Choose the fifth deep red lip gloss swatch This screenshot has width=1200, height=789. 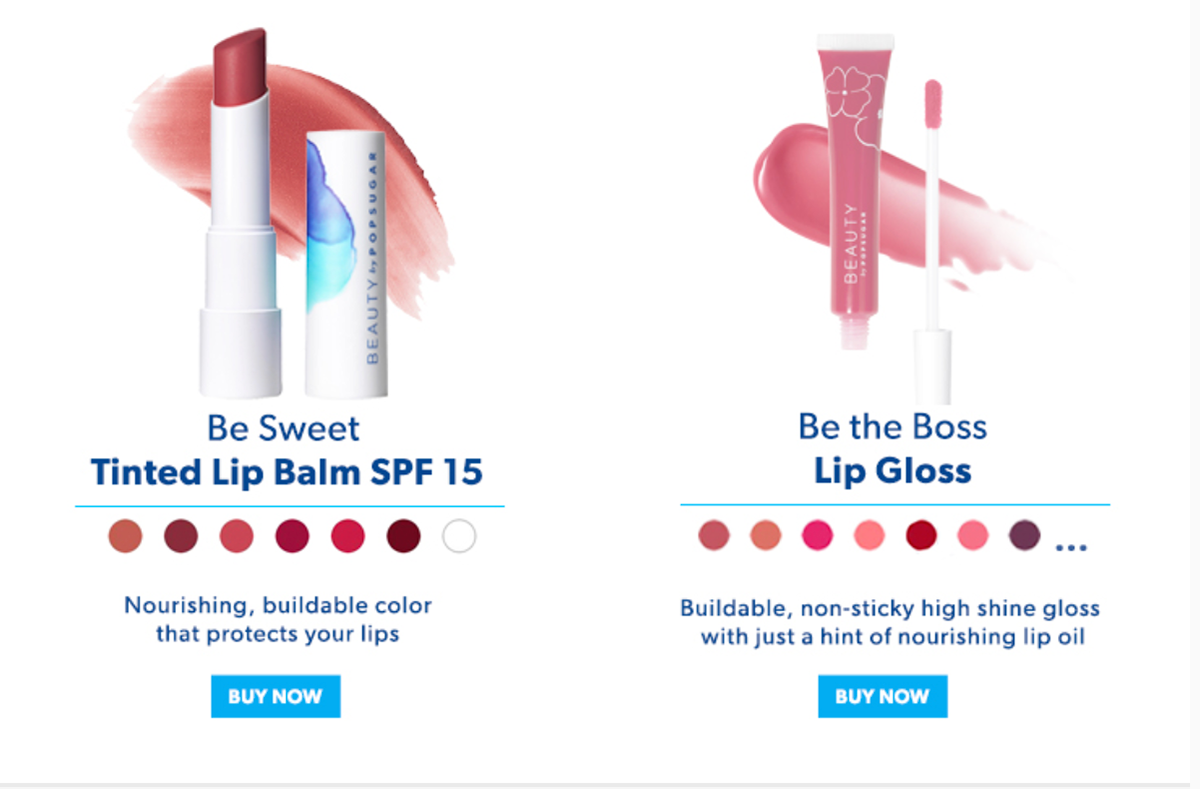(x=921, y=535)
